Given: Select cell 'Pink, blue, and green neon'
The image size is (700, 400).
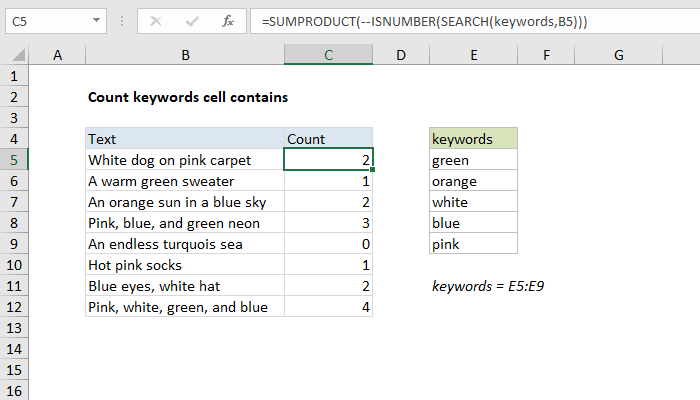Looking at the screenshot, I should [x=185, y=223].
